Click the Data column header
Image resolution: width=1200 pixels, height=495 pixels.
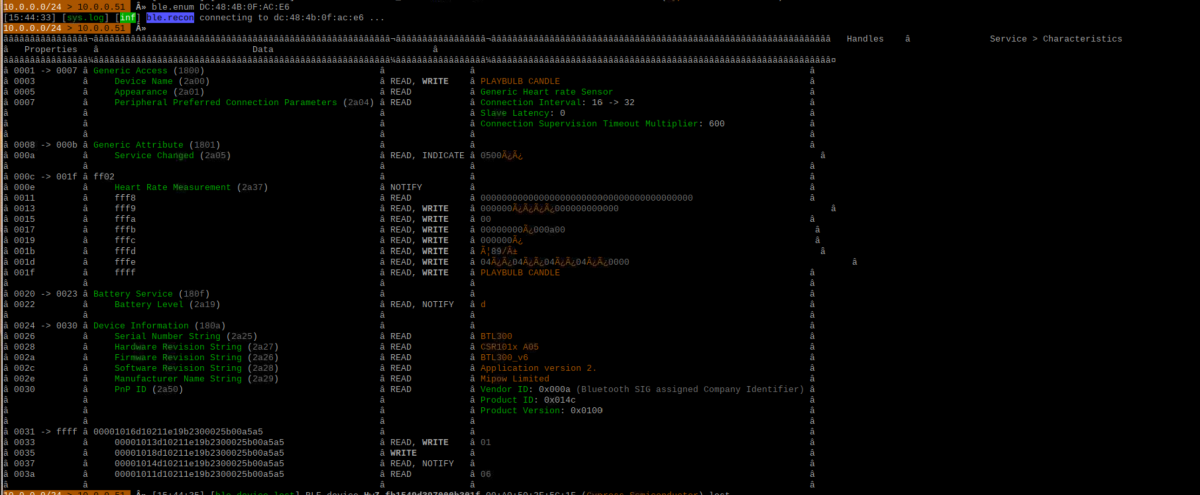[263, 49]
